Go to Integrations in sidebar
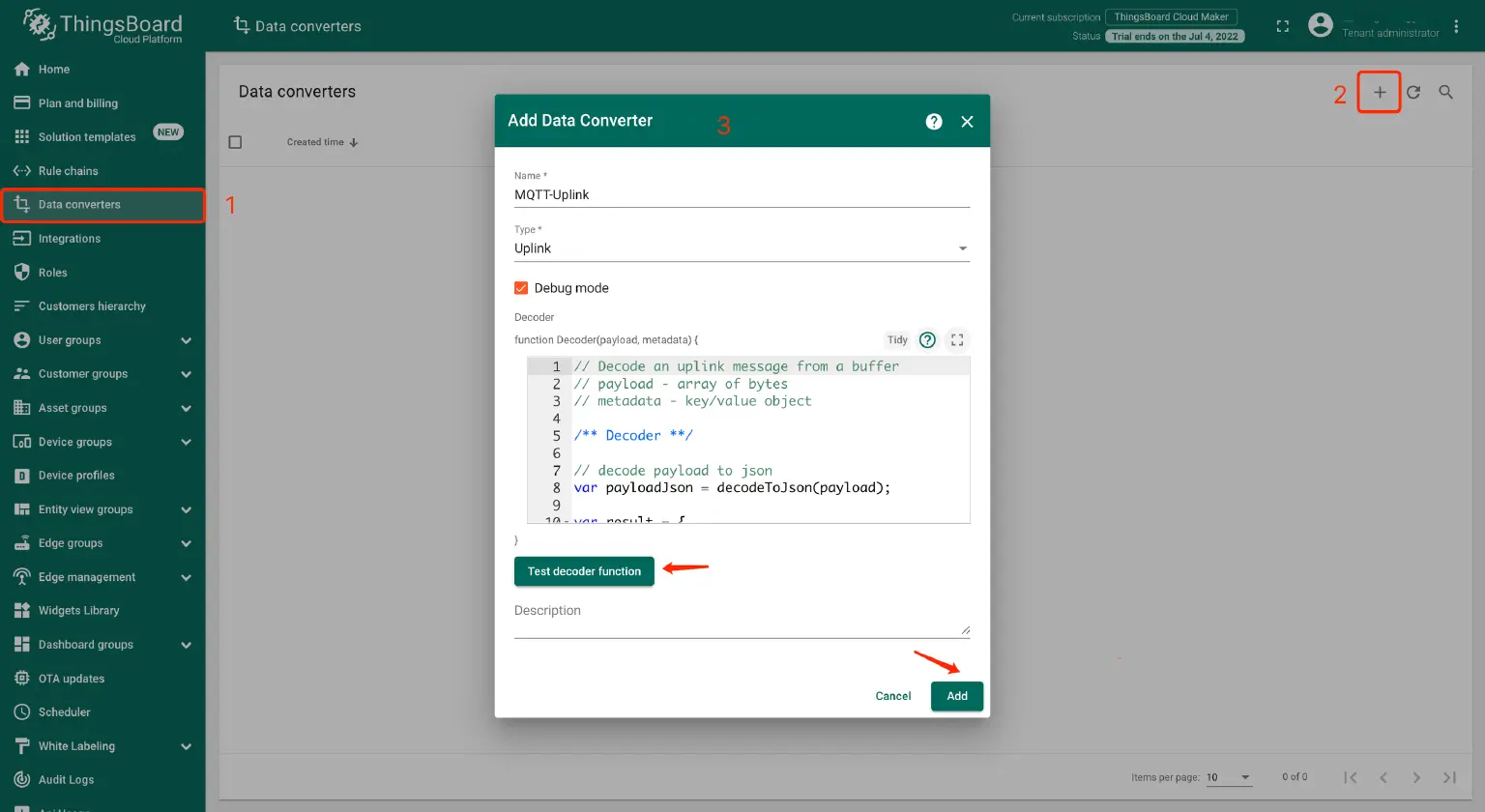 coord(70,239)
